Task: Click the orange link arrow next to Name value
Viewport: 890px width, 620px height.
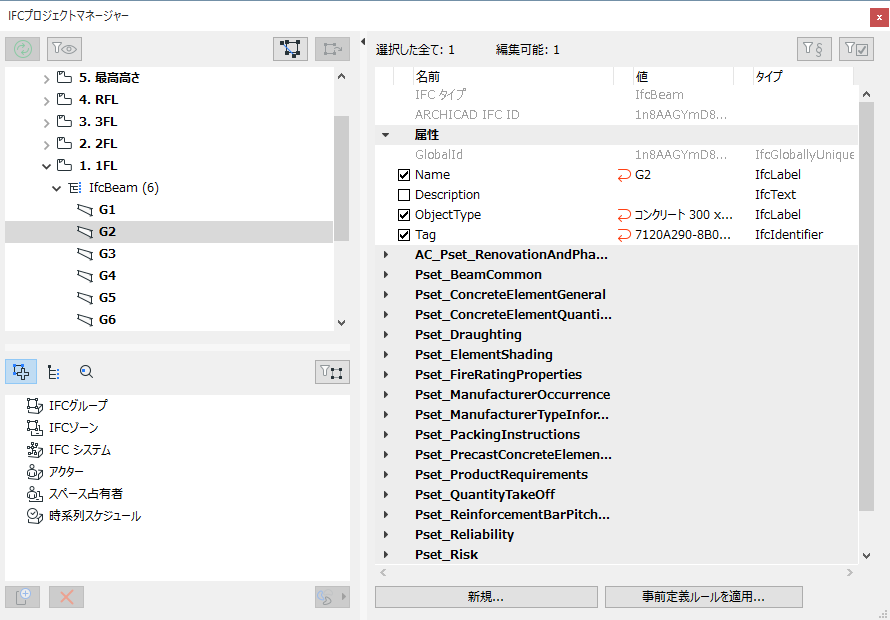Action: 624,175
